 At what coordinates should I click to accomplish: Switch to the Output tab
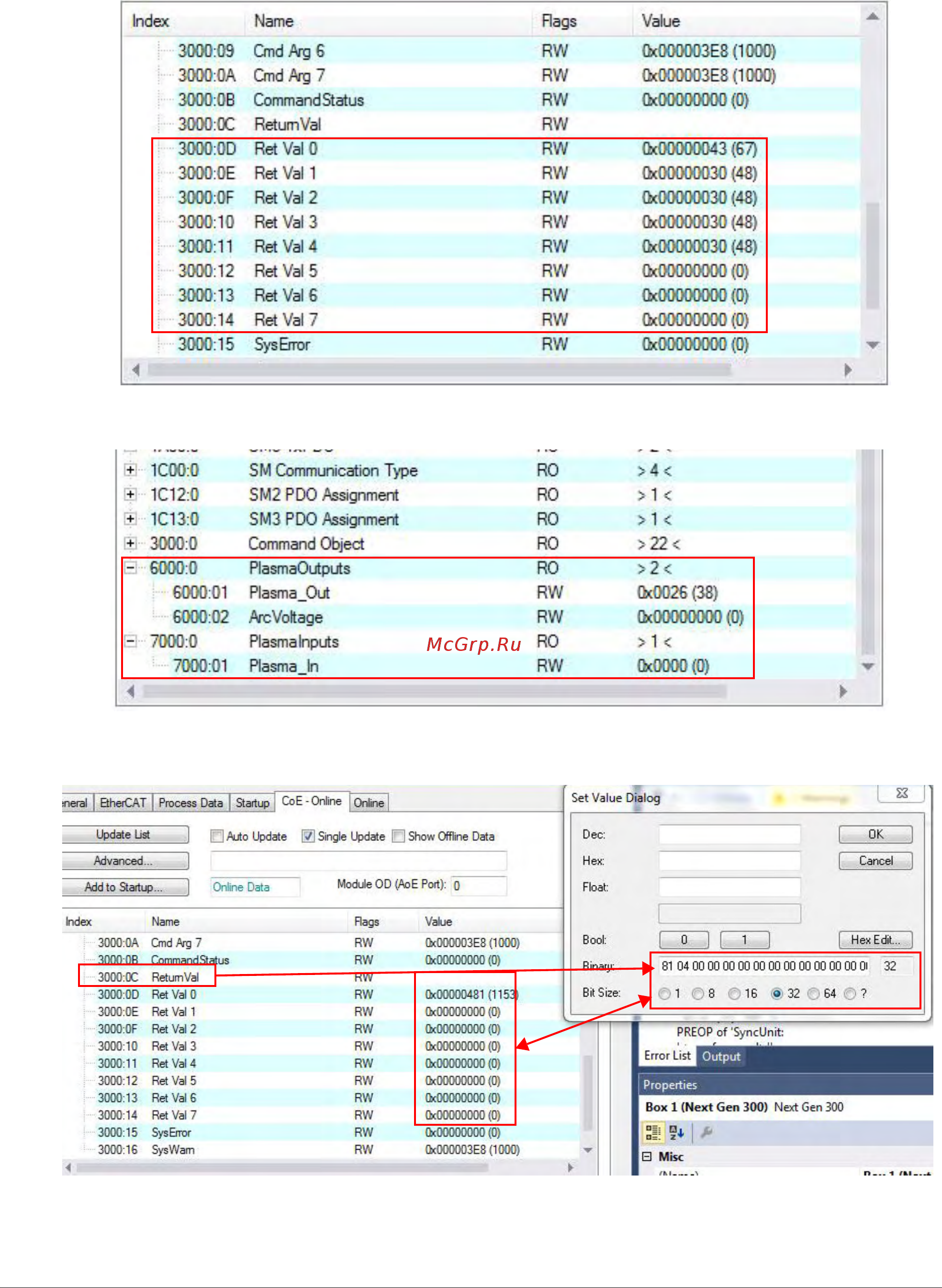[x=721, y=1056]
